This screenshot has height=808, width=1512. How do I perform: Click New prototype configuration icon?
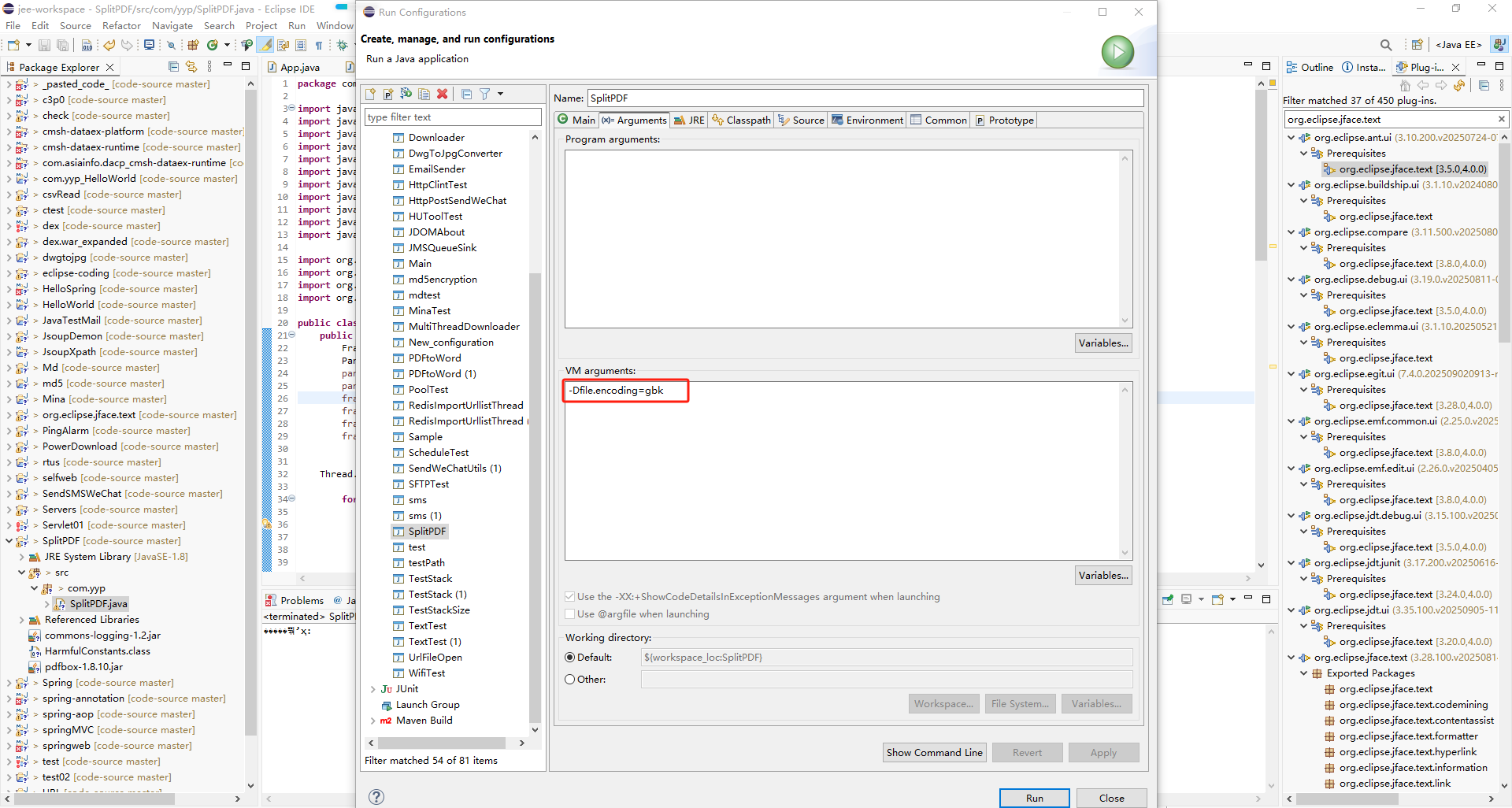point(388,94)
